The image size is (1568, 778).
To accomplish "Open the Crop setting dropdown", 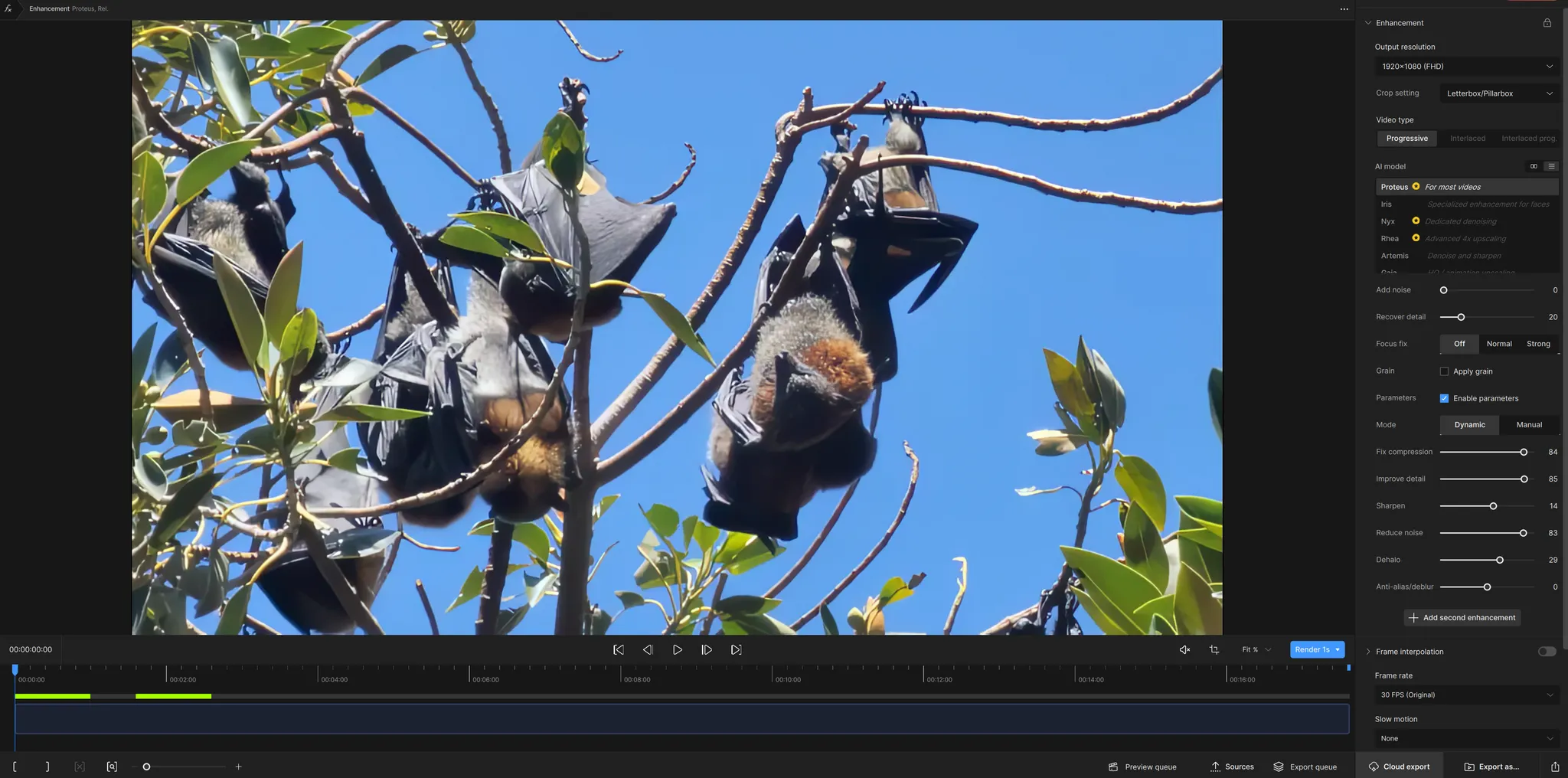I will point(1499,93).
